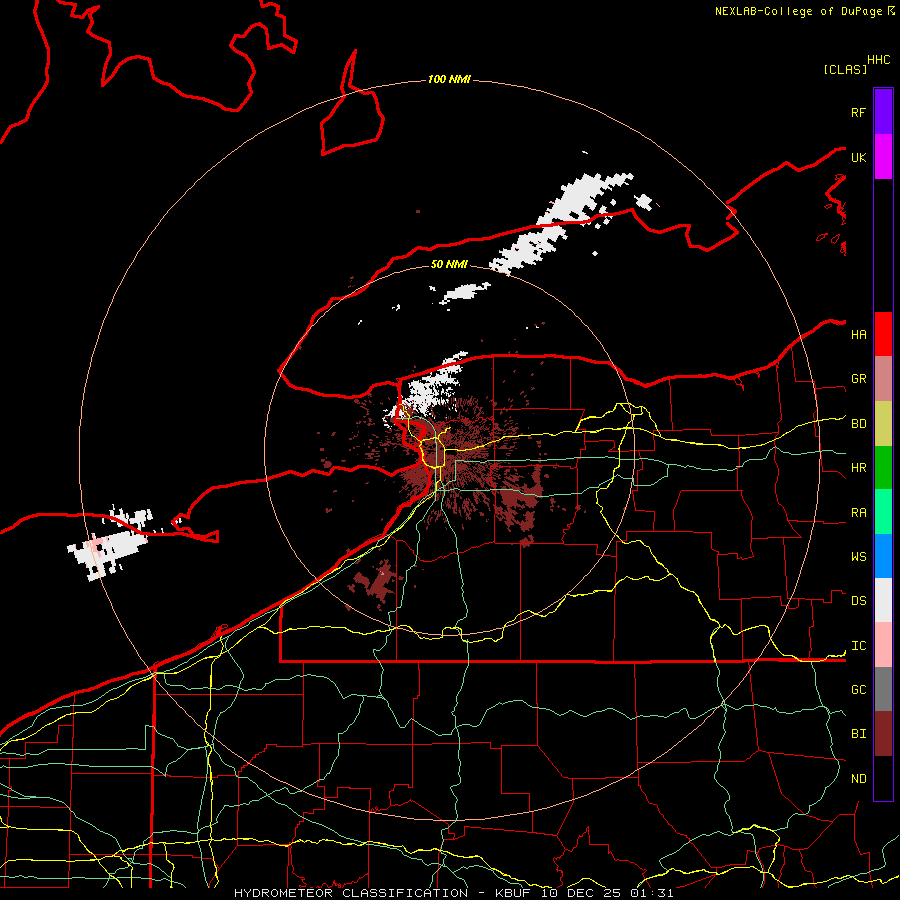Viewport: 900px width, 900px height.
Task: Click the ND legend label
Action: click(858, 779)
